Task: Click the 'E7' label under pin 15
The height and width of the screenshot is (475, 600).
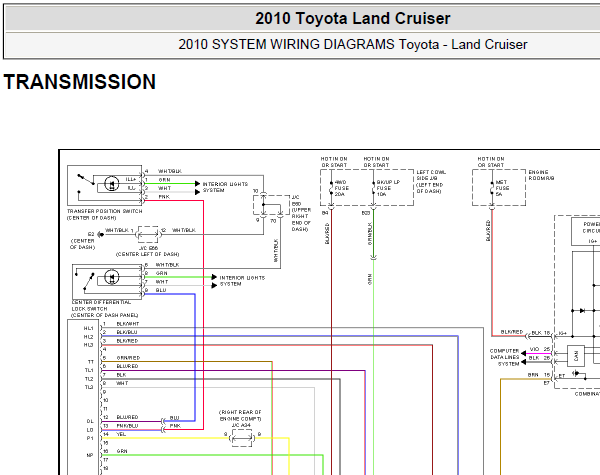Action: point(546,382)
